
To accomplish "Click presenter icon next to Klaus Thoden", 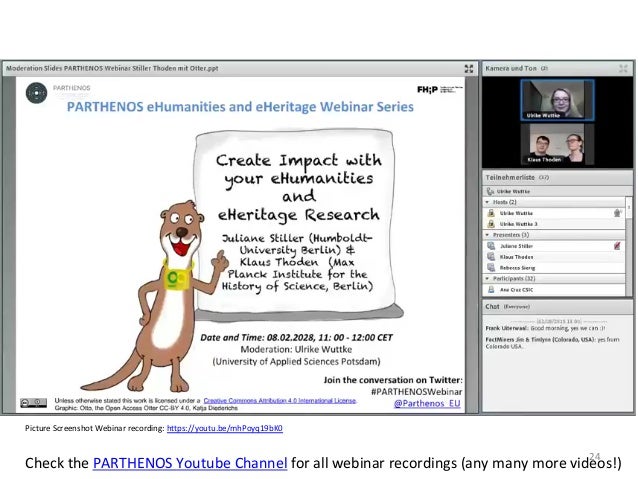I will tap(491, 257).
